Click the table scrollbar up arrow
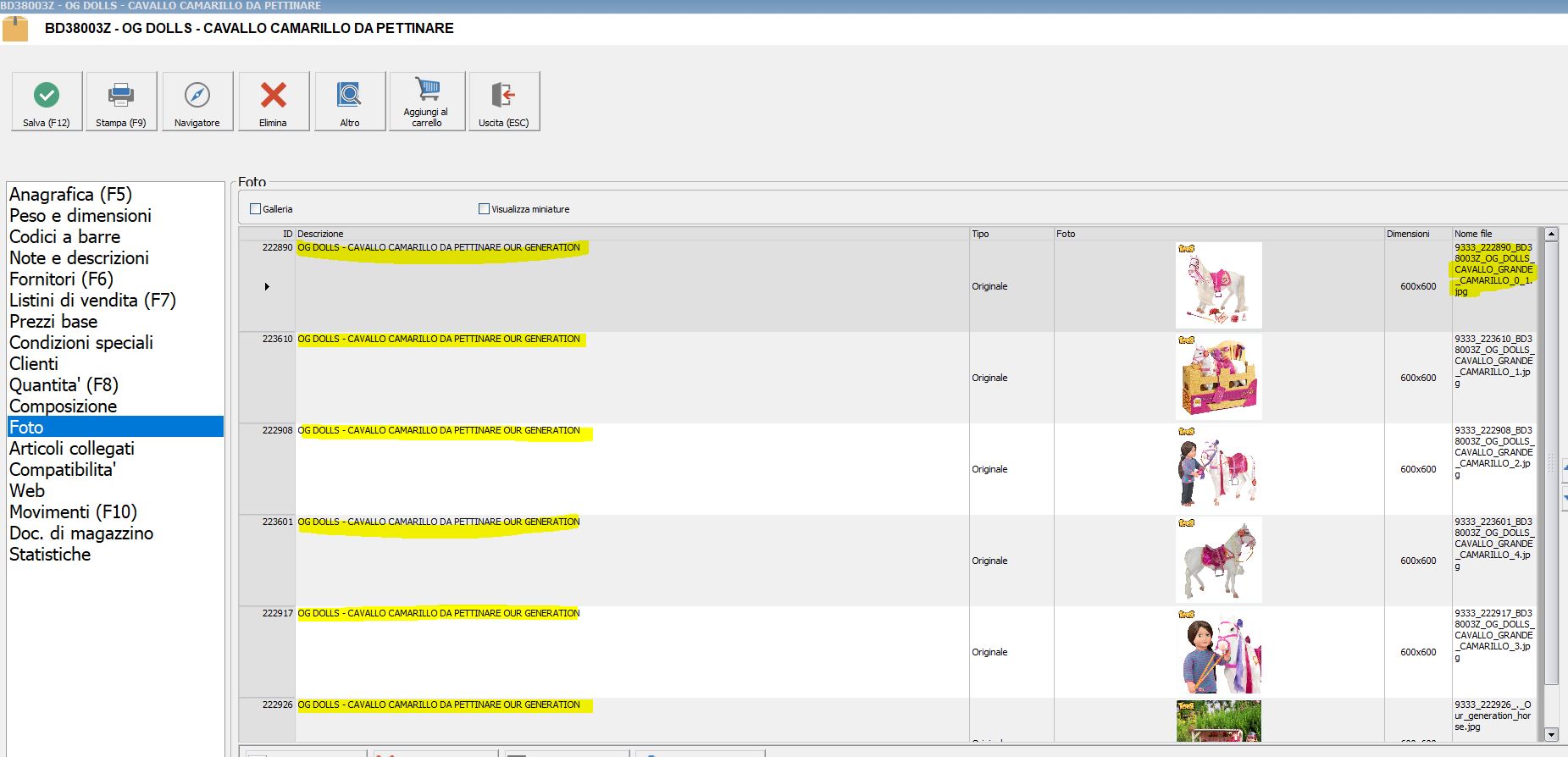This screenshot has height=757, width=1568. tap(1551, 235)
